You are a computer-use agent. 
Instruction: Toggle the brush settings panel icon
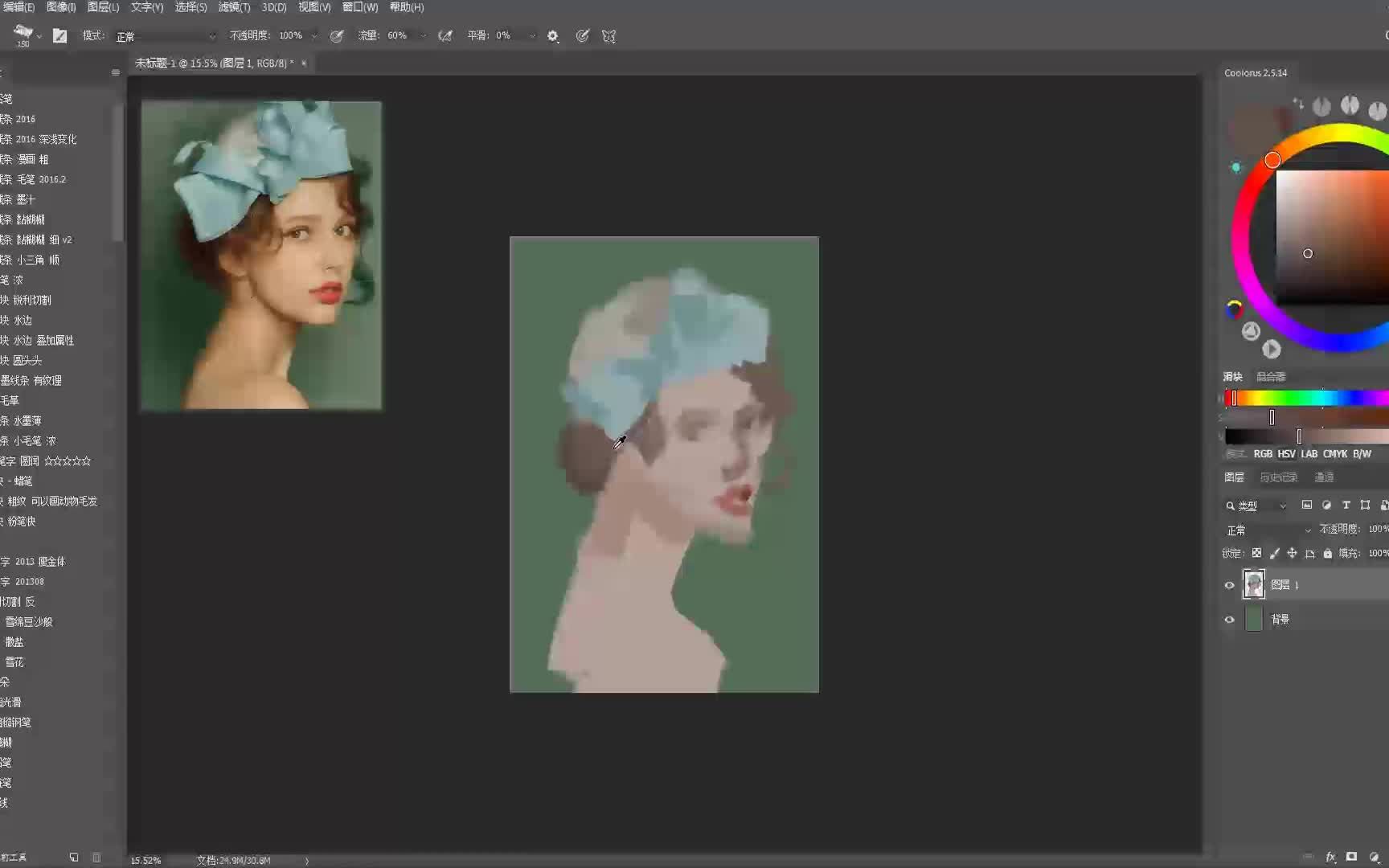coord(59,35)
